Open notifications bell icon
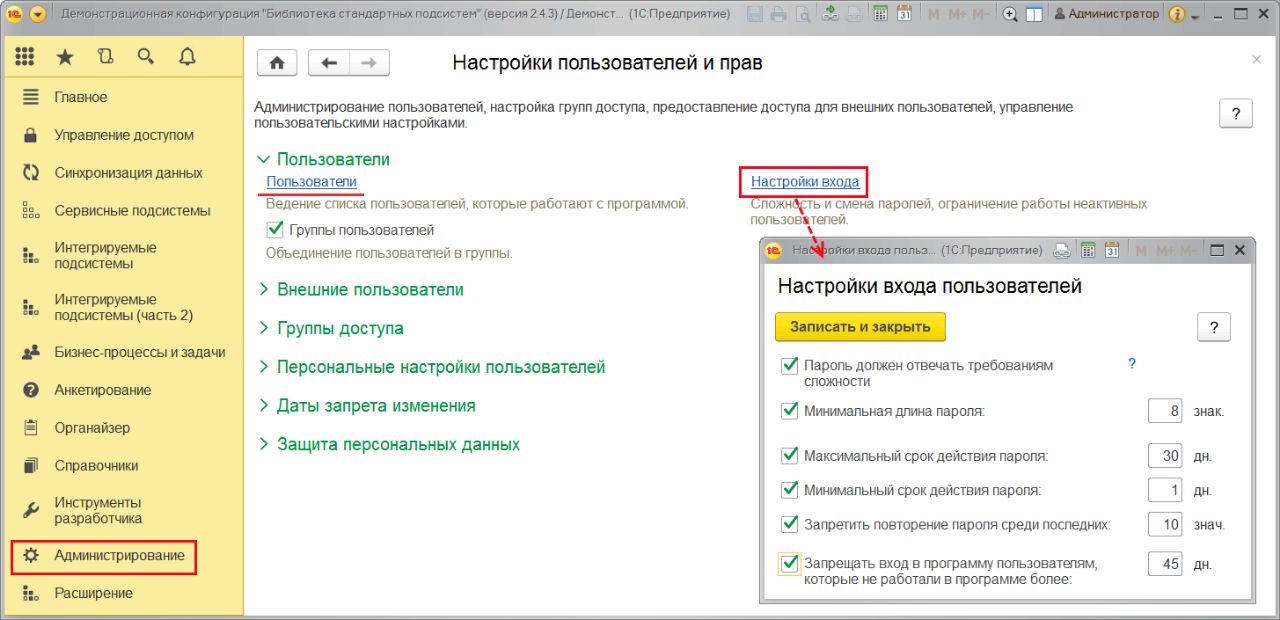 [x=187, y=57]
